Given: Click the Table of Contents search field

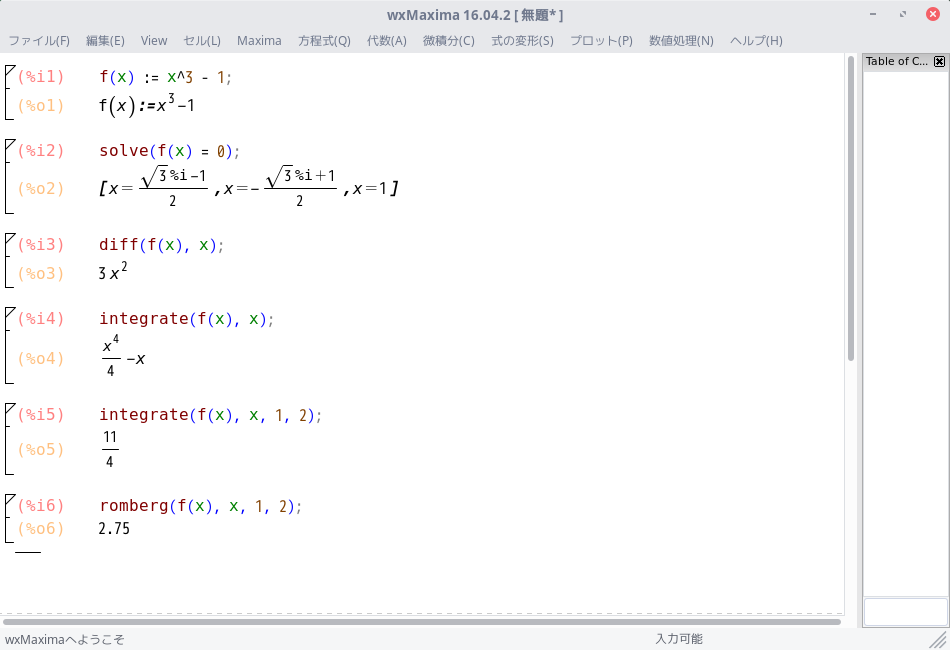Looking at the screenshot, I should click(x=903, y=611).
